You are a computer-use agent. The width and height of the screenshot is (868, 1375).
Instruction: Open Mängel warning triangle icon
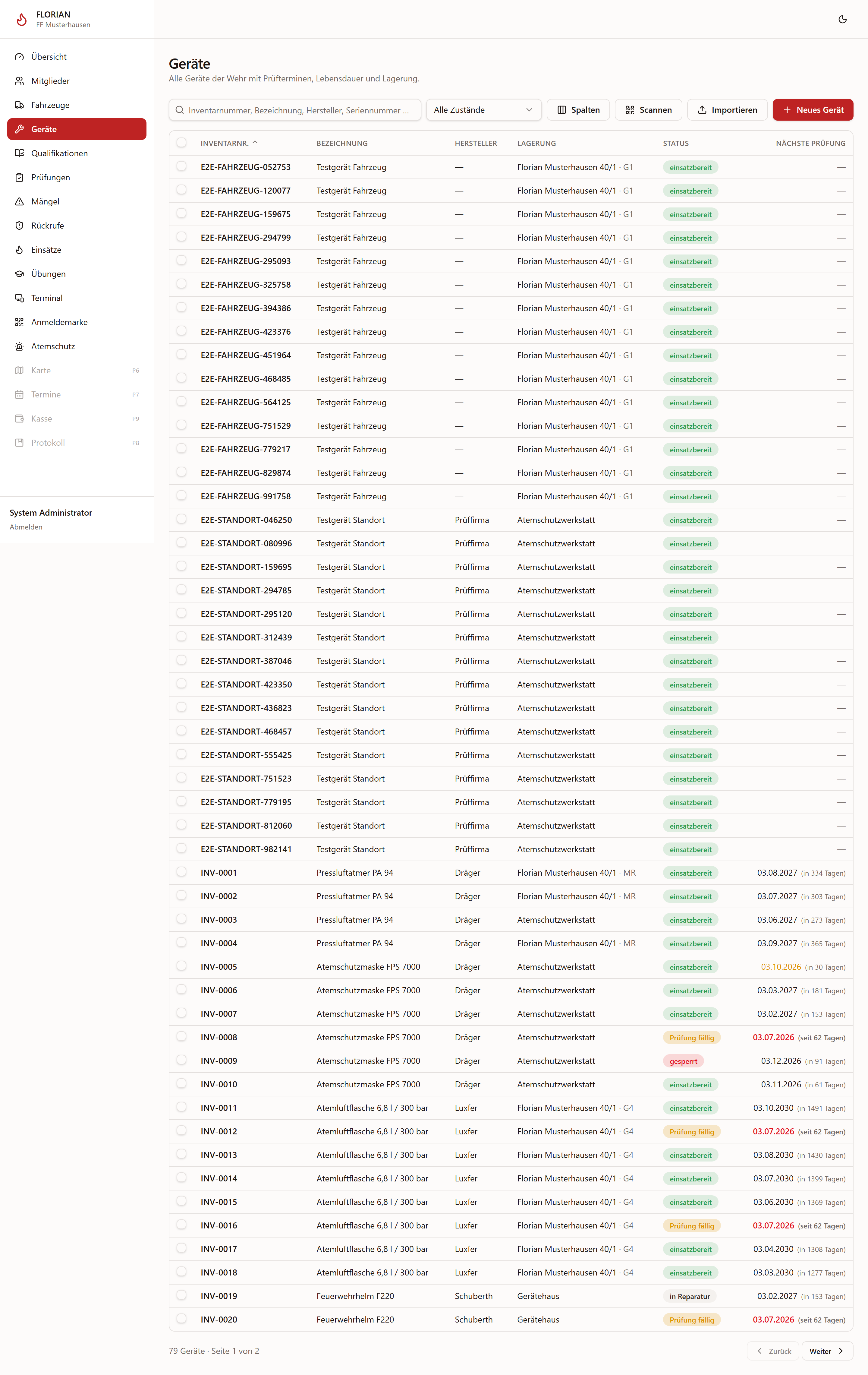click(x=19, y=201)
